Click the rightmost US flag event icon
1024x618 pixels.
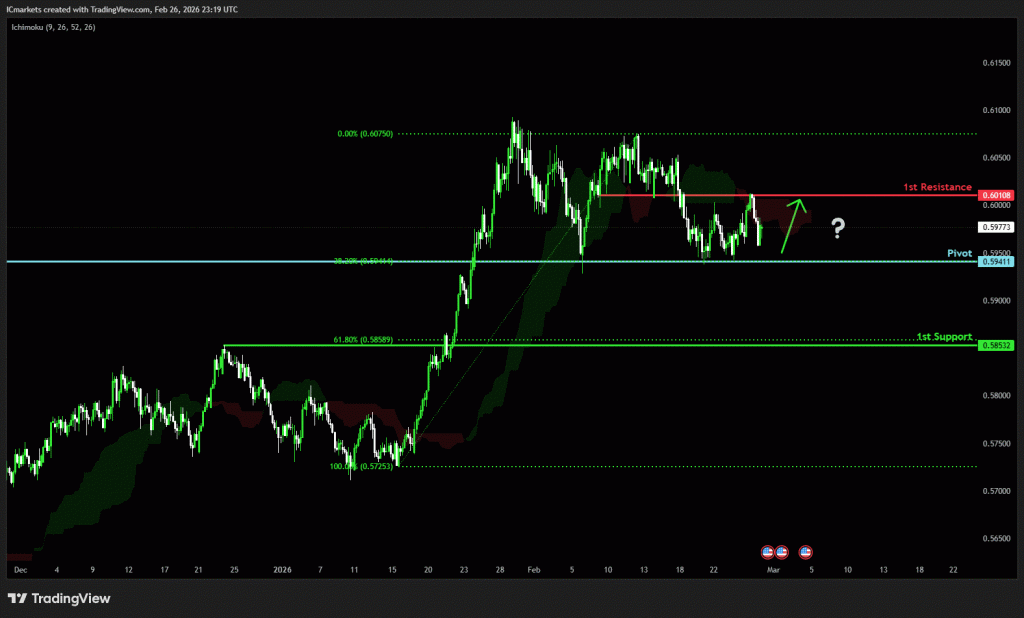click(805, 551)
